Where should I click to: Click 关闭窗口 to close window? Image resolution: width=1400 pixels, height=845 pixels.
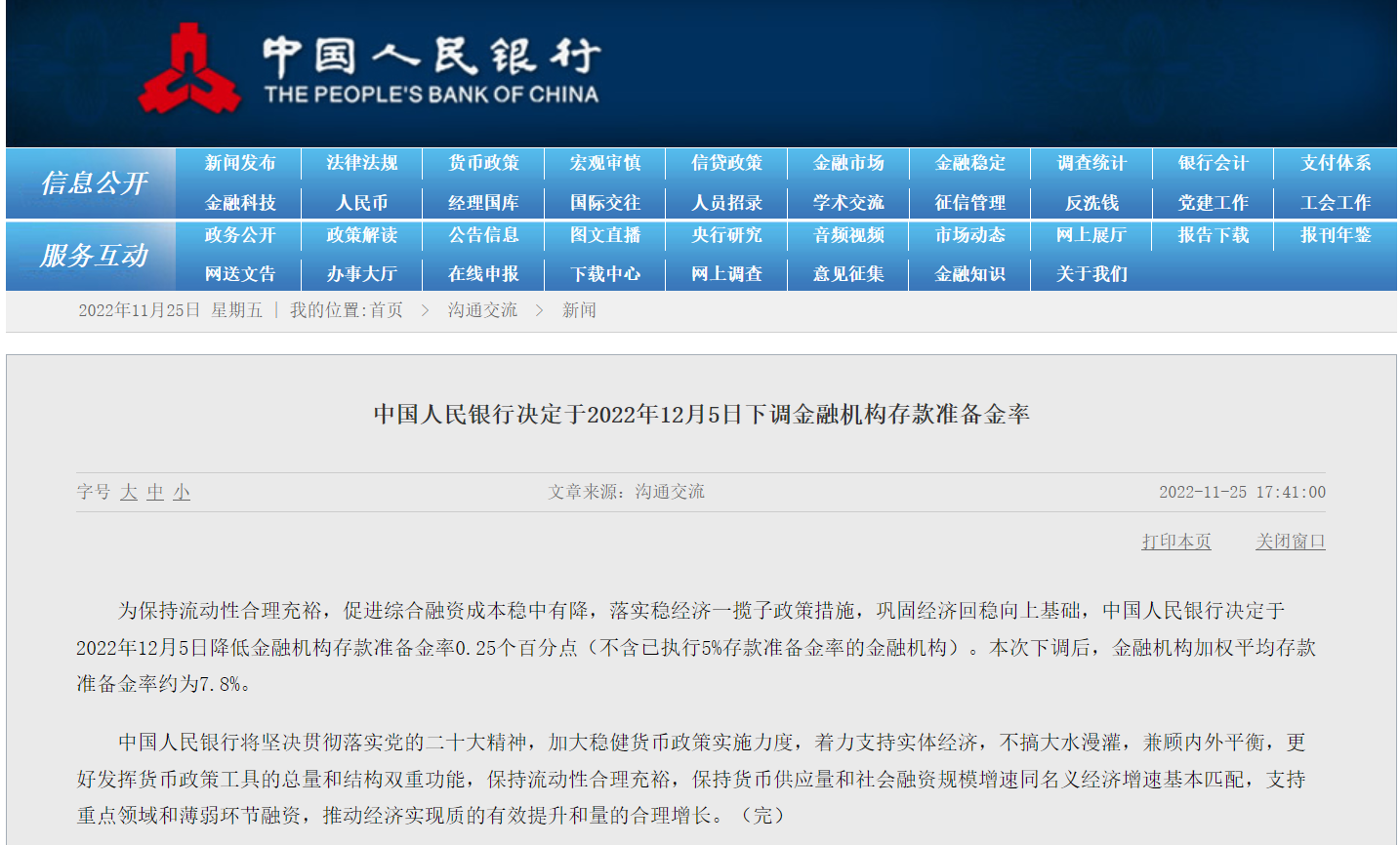(x=1291, y=542)
